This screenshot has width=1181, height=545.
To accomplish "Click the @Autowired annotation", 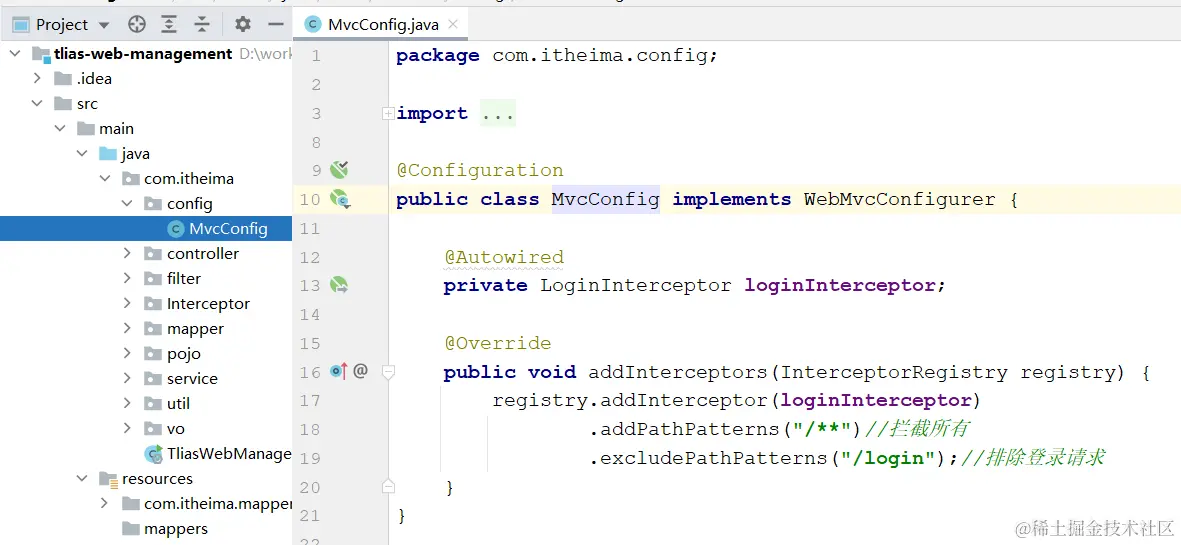I will (x=504, y=257).
